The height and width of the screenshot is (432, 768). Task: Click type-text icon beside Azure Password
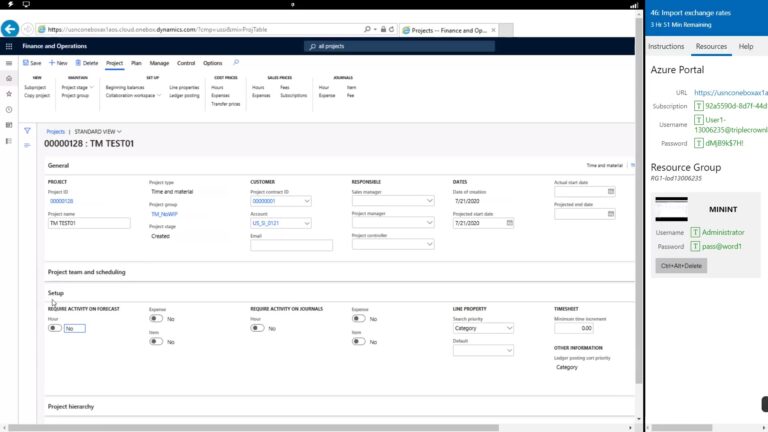[x=699, y=143]
